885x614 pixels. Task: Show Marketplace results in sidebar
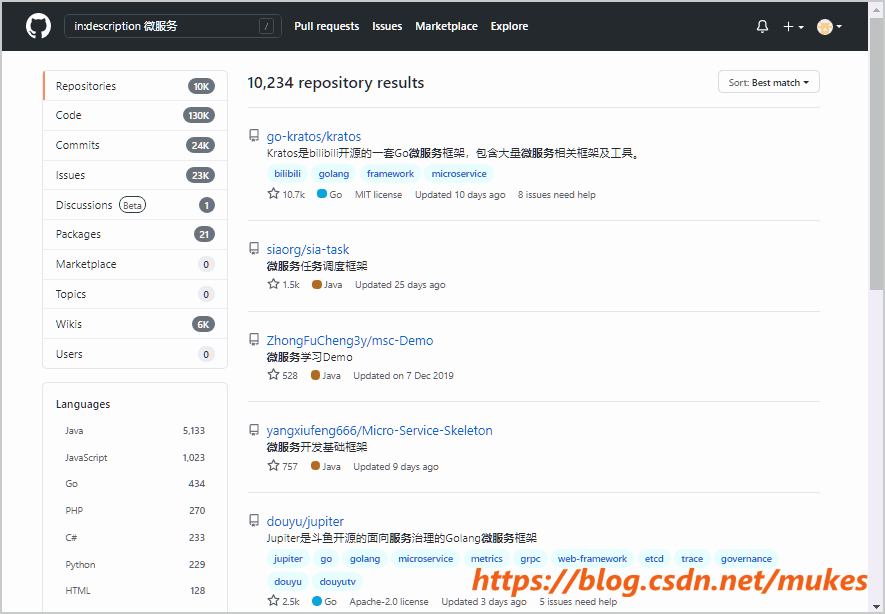click(135, 264)
